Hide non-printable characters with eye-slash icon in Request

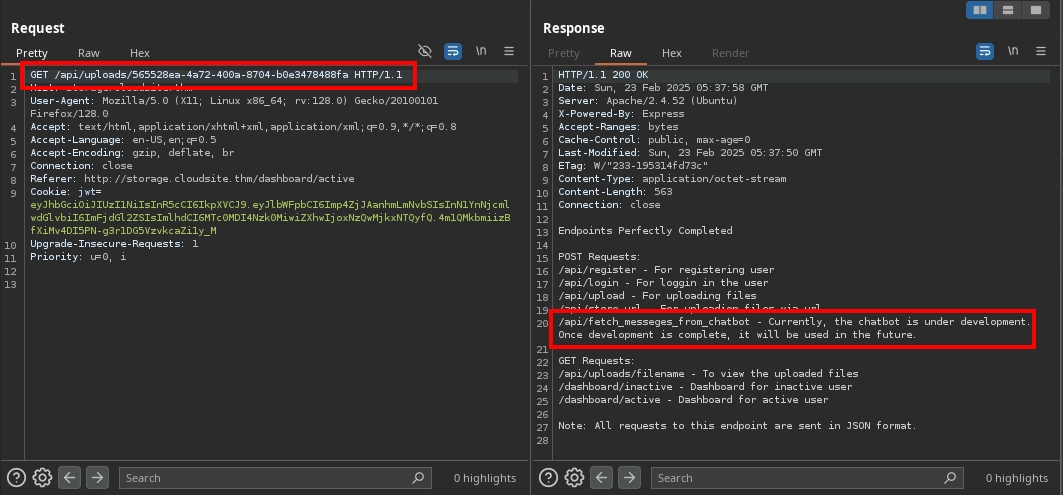click(425, 51)
